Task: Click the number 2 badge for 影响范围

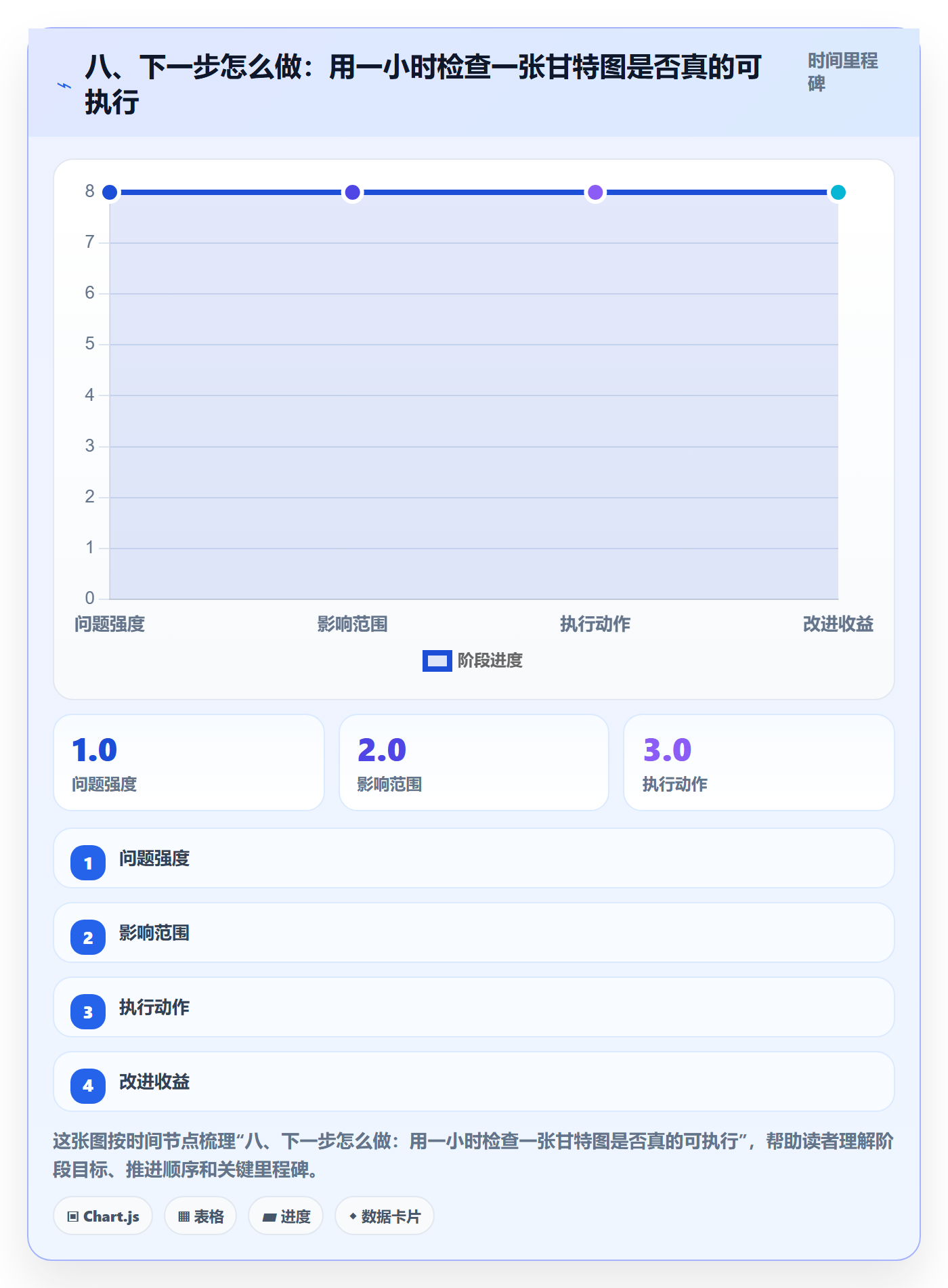Action: pos(88,937)
